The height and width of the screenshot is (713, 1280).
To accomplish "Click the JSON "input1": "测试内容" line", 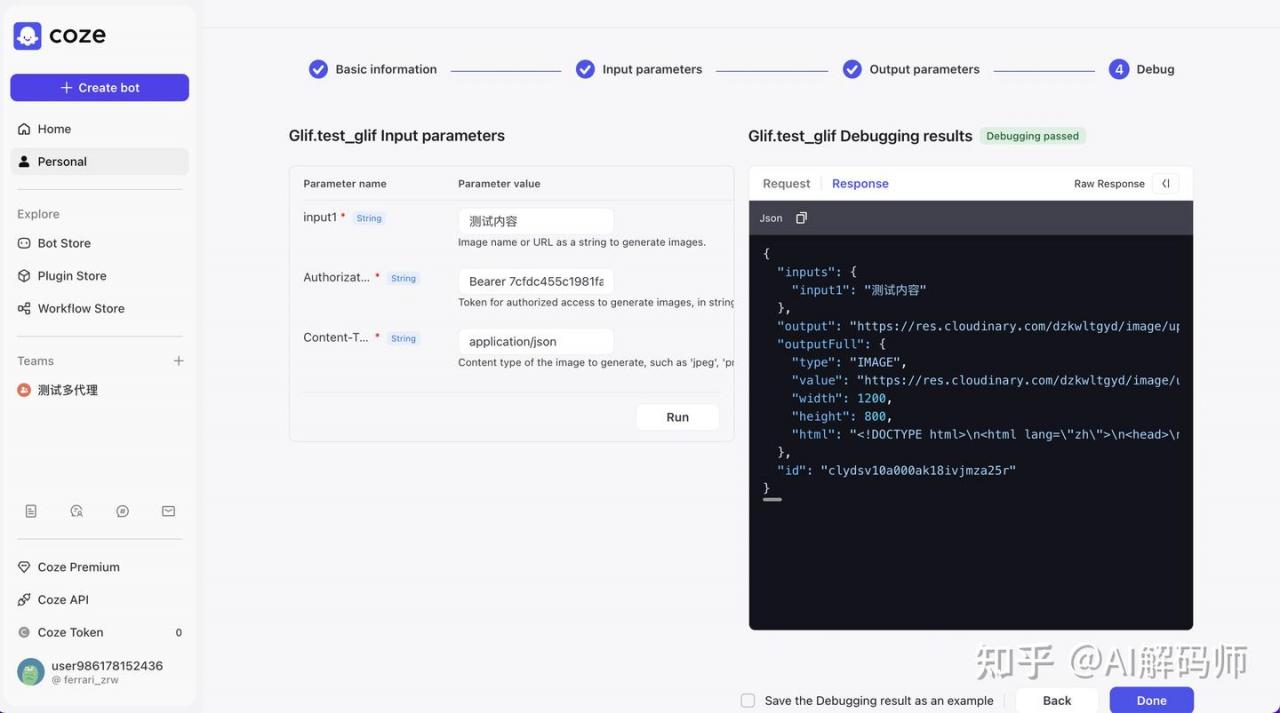I will click(859, 290).
